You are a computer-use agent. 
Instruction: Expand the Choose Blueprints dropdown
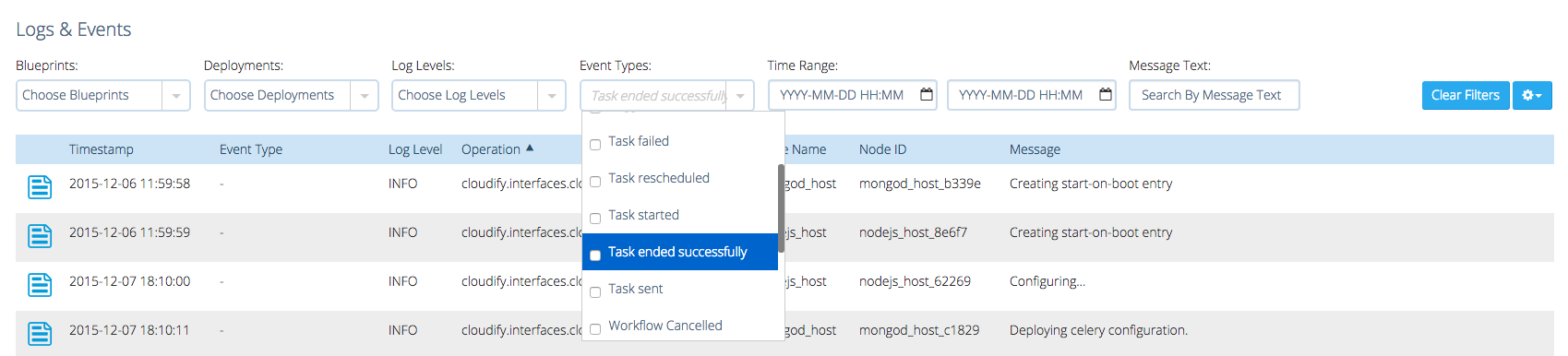click(175, 96)
